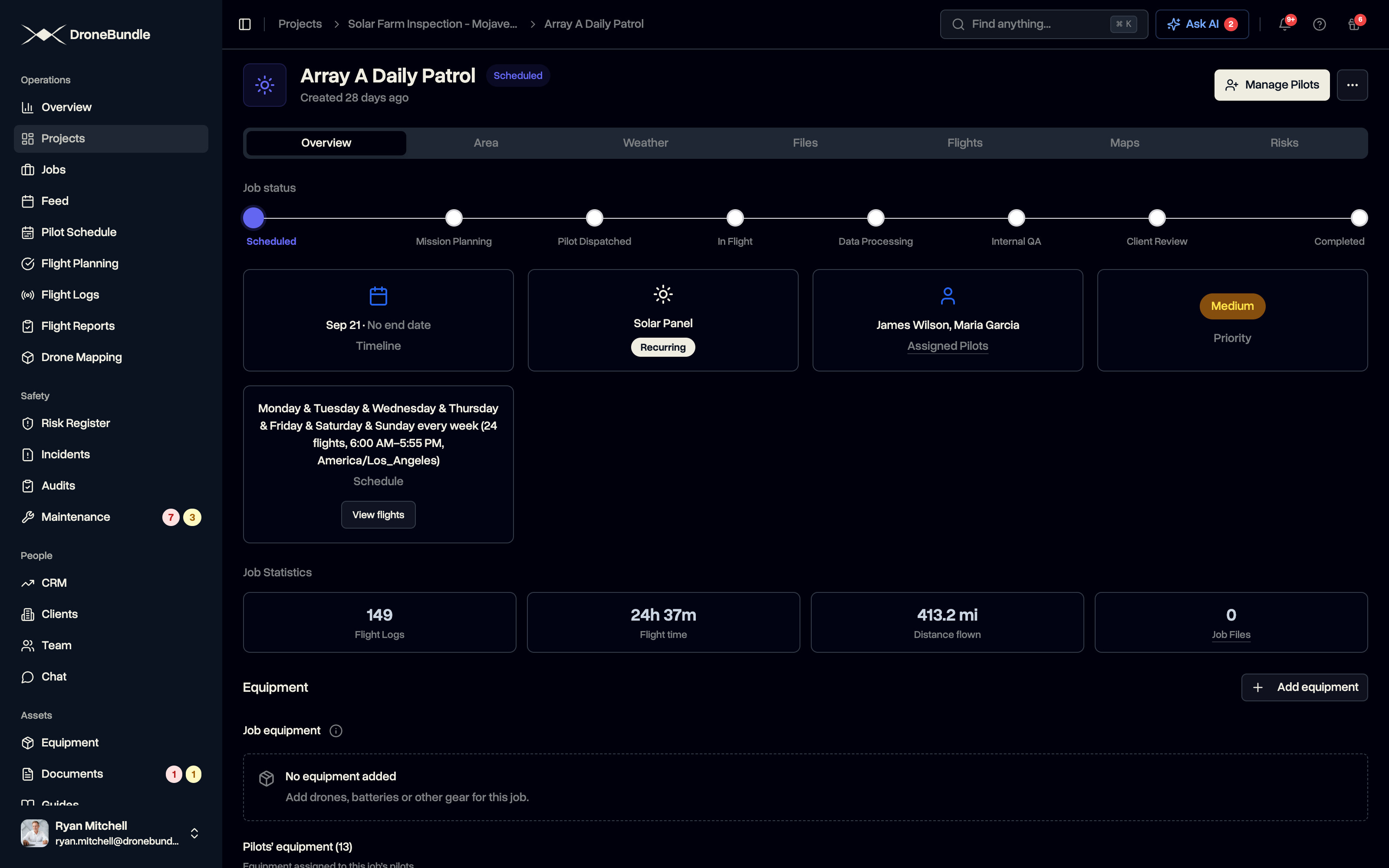Click the Projects breadcrumb
Screen dimensions: 1389x868
(x=300, y=24)
